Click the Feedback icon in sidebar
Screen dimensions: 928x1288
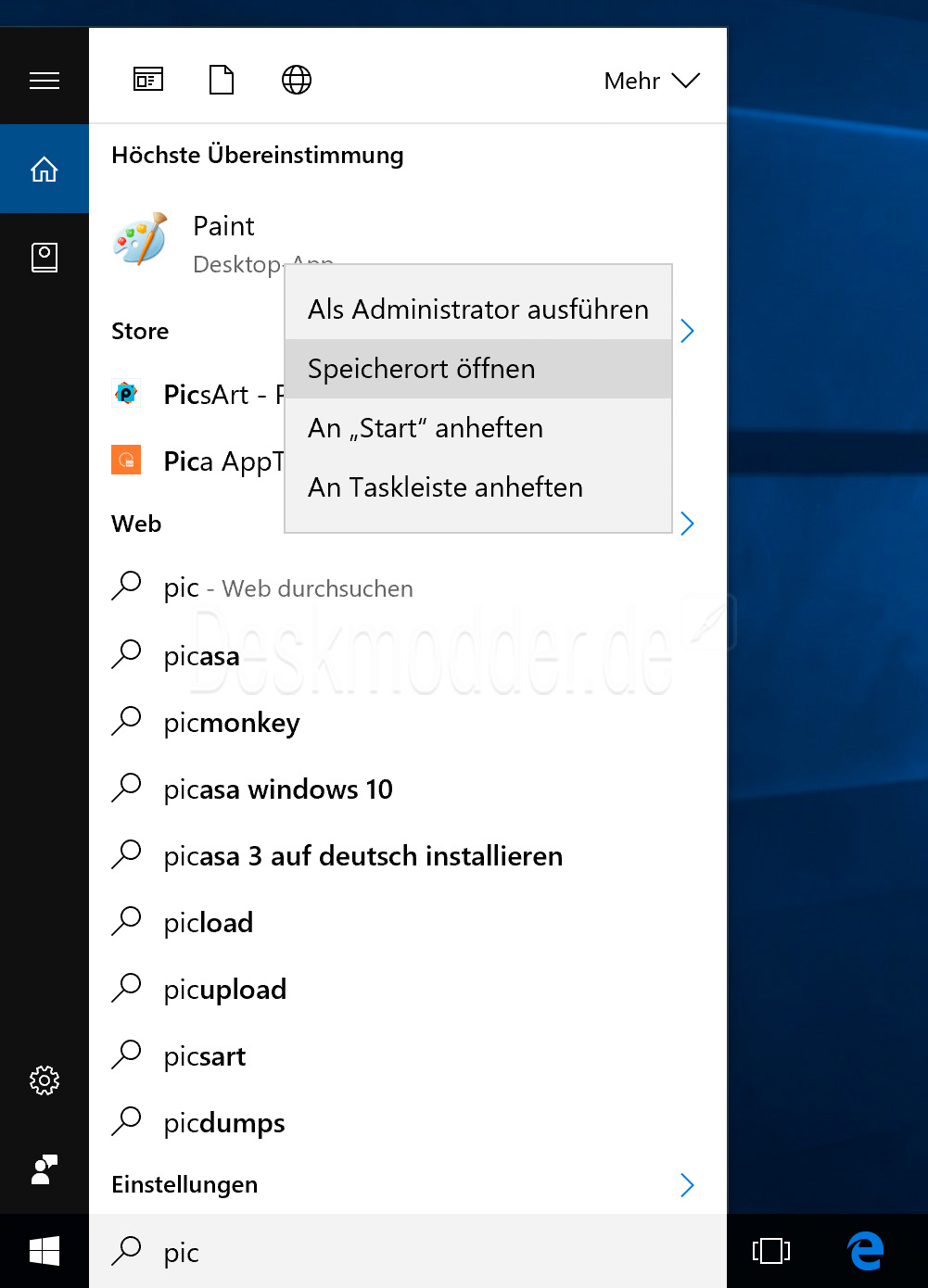[x=44, y=1169]
